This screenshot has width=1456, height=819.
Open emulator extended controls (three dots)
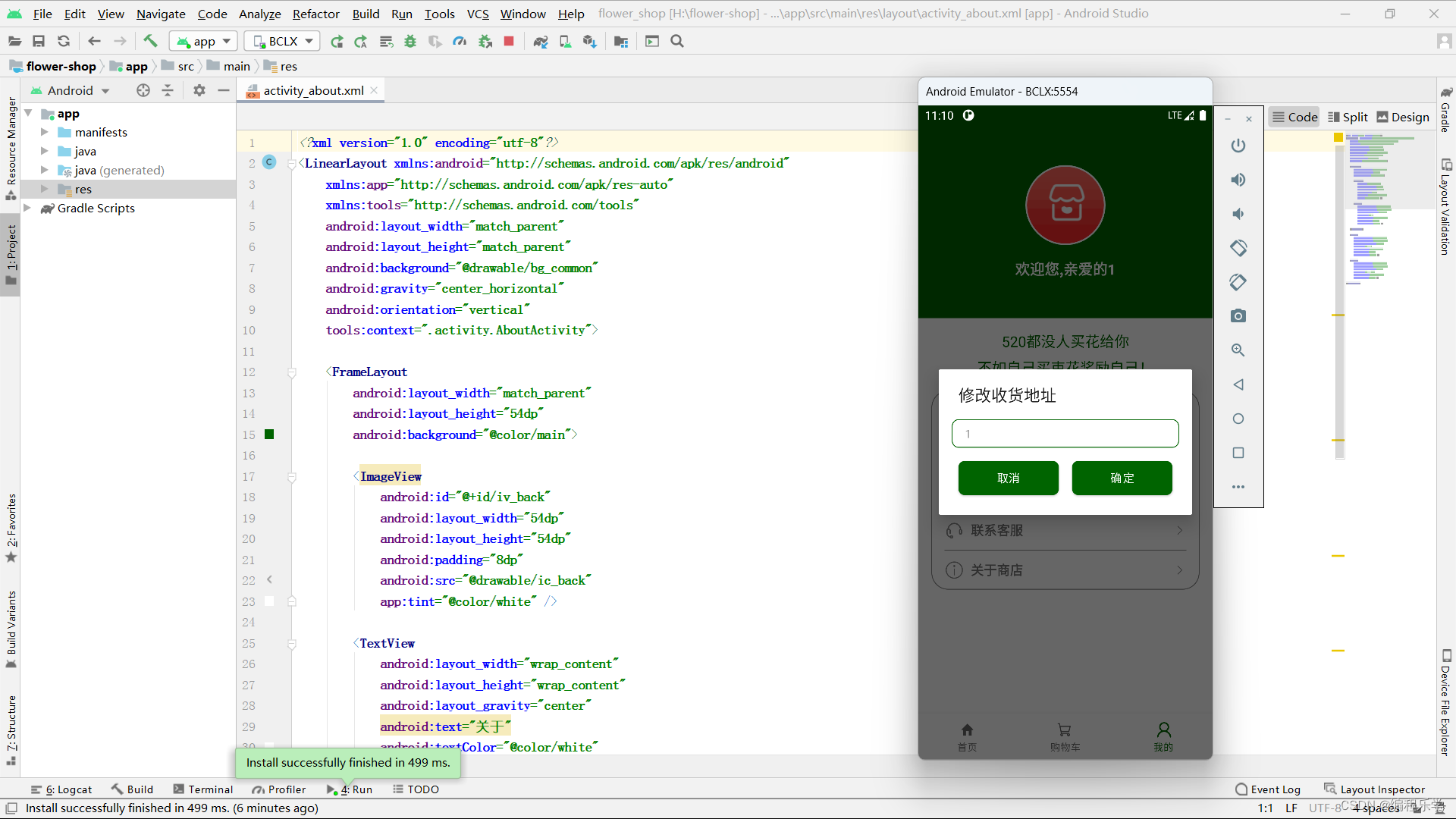click(1238, 487)
